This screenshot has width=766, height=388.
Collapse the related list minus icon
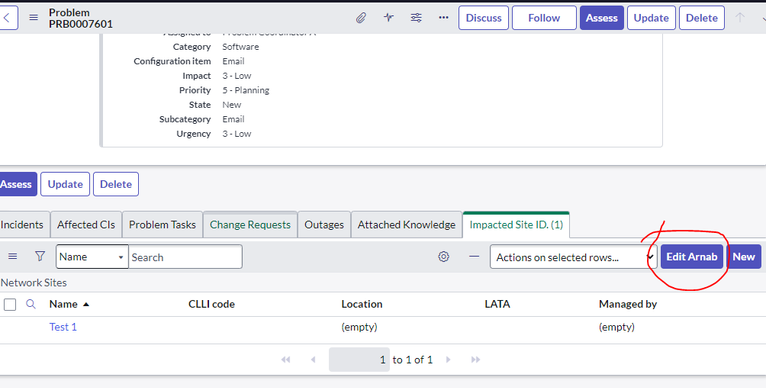click(x=474, y=256)
